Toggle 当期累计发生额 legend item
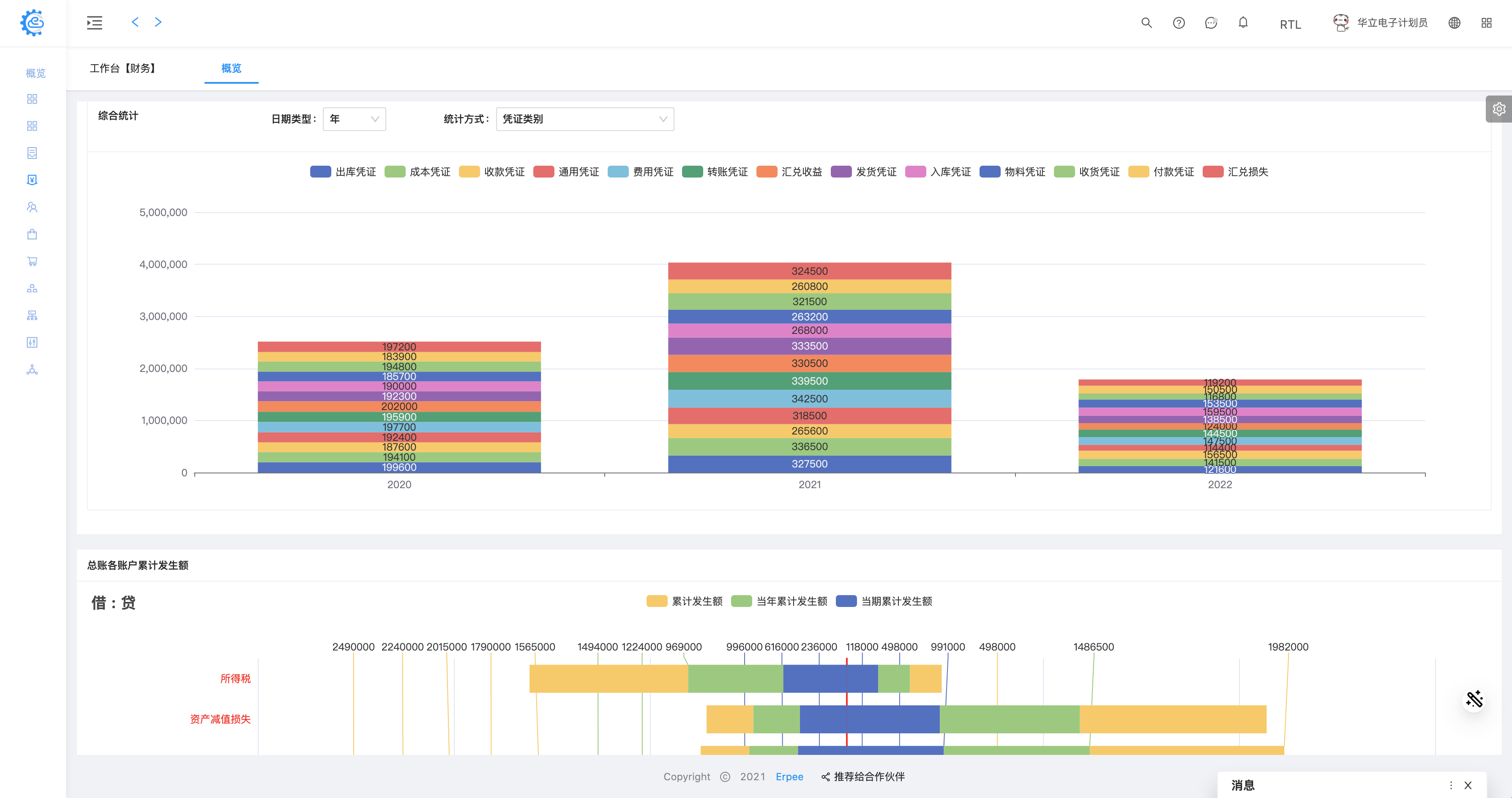 pyautogui.click(x=884, y=601)
